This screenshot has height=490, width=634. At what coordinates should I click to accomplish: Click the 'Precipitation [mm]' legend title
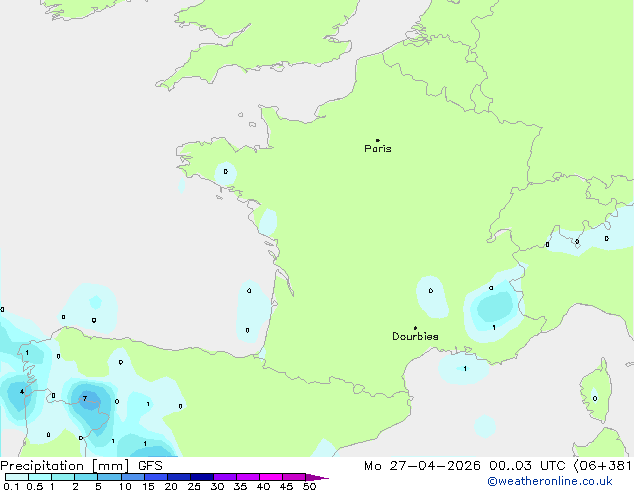[65, 466]
